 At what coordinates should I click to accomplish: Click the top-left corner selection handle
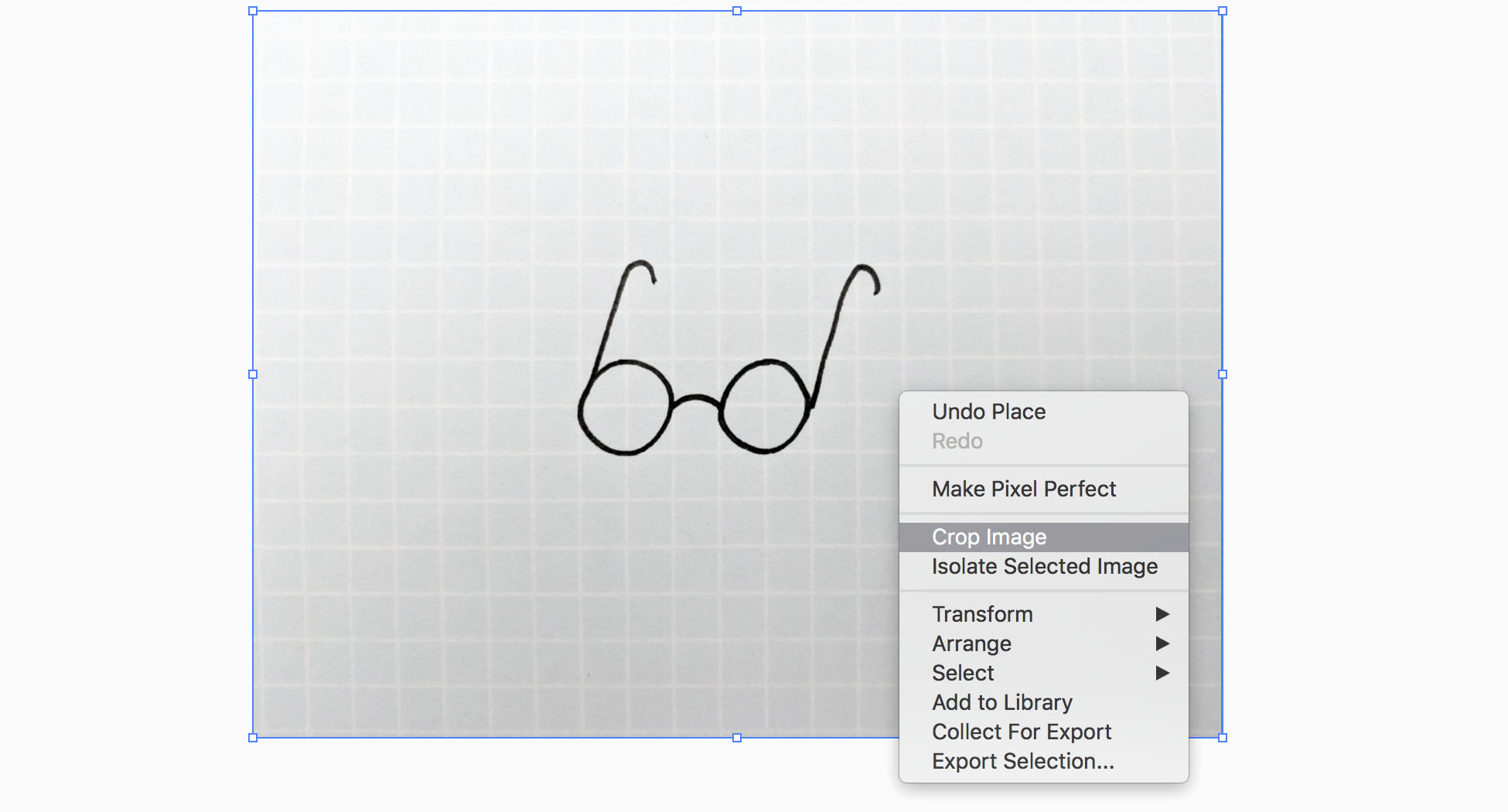tap(252, 11)
